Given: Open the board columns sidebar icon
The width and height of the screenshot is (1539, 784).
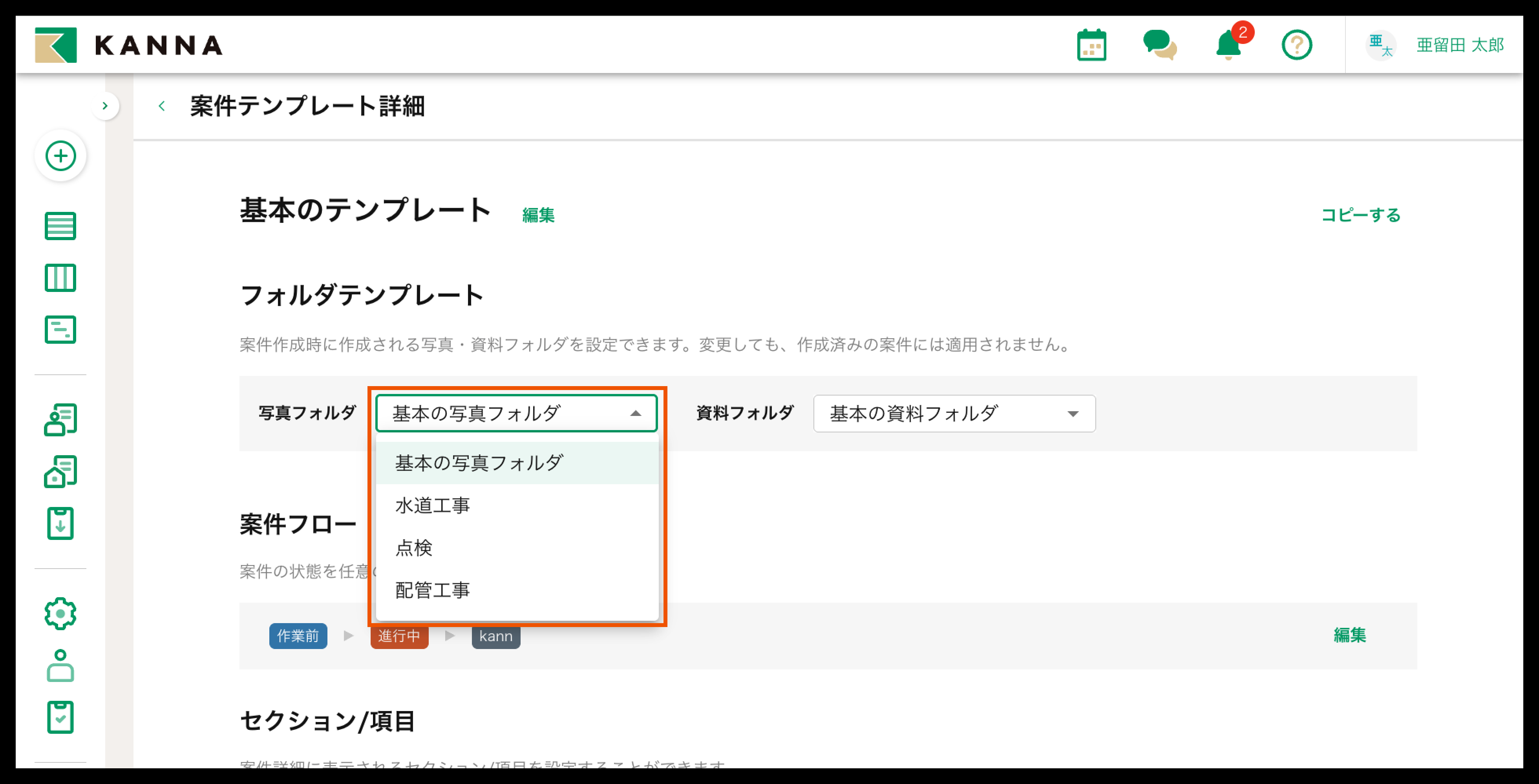Looking at the screenshot, I should click(60, 278).
